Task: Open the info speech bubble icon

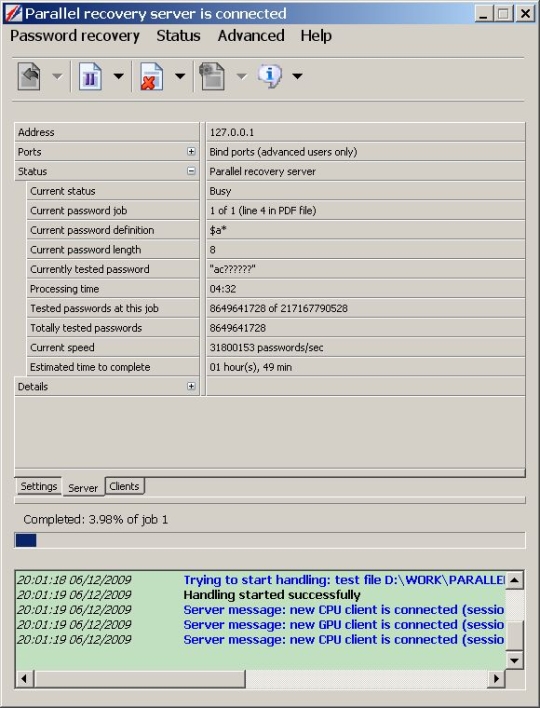Action: pos(270,75)
